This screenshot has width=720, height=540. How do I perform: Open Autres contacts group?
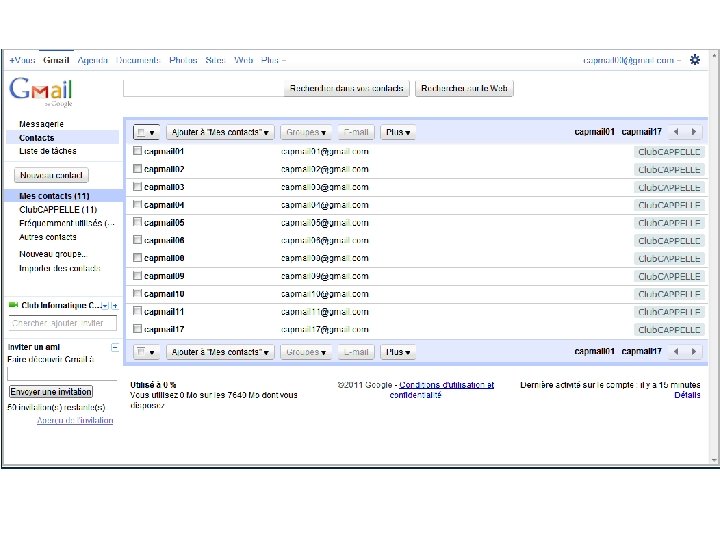coord(48,237)
